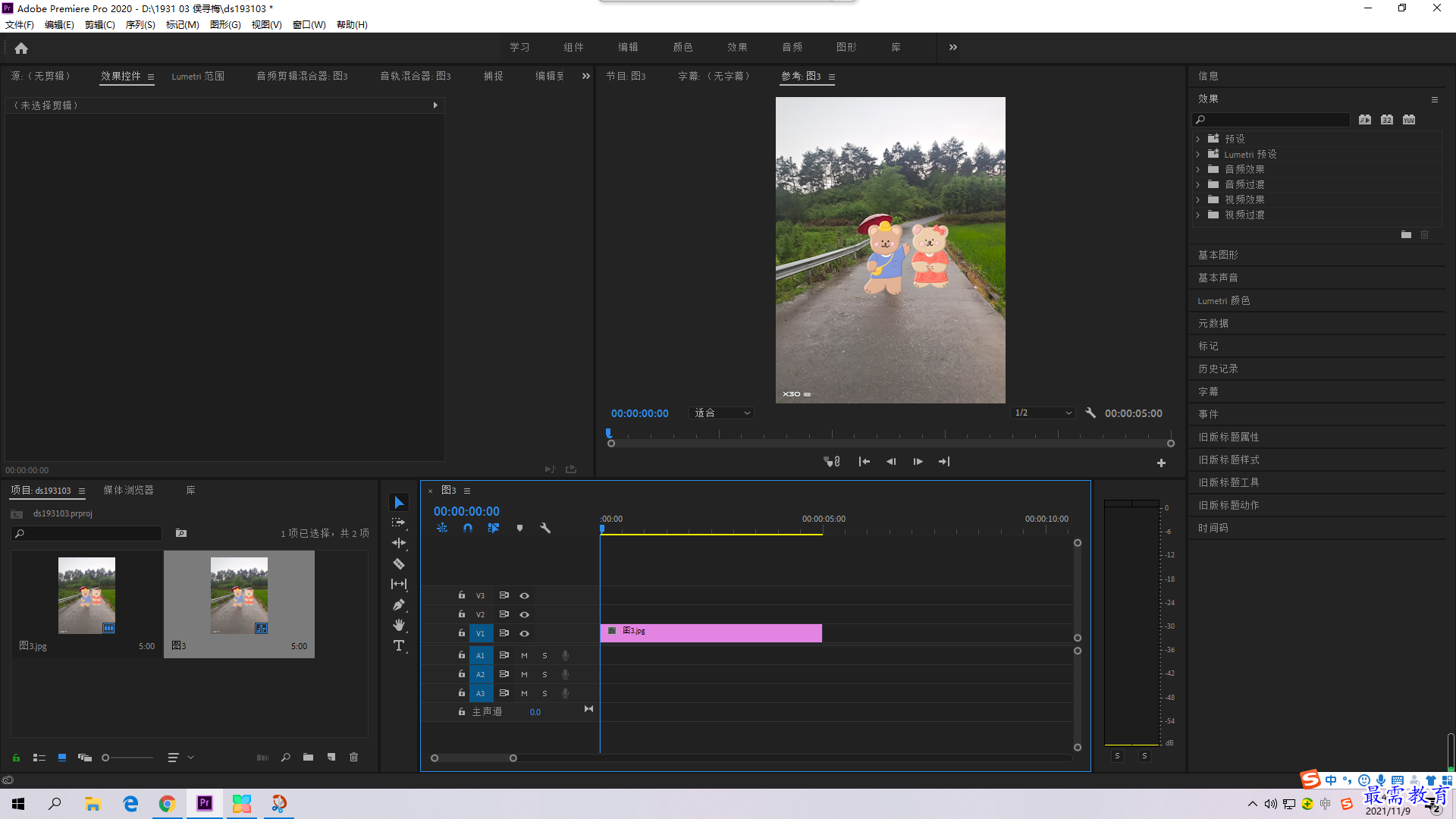Open the 媒体浏览器 tab
Viewport: 1456px width, 819px height.
pos(128,490)
